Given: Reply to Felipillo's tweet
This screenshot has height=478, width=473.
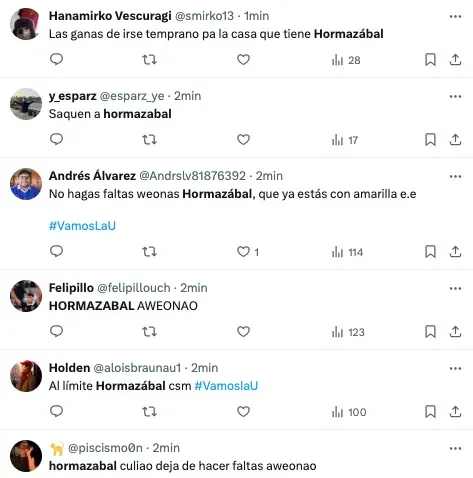Looking at the screenshot, I should 56,331.
